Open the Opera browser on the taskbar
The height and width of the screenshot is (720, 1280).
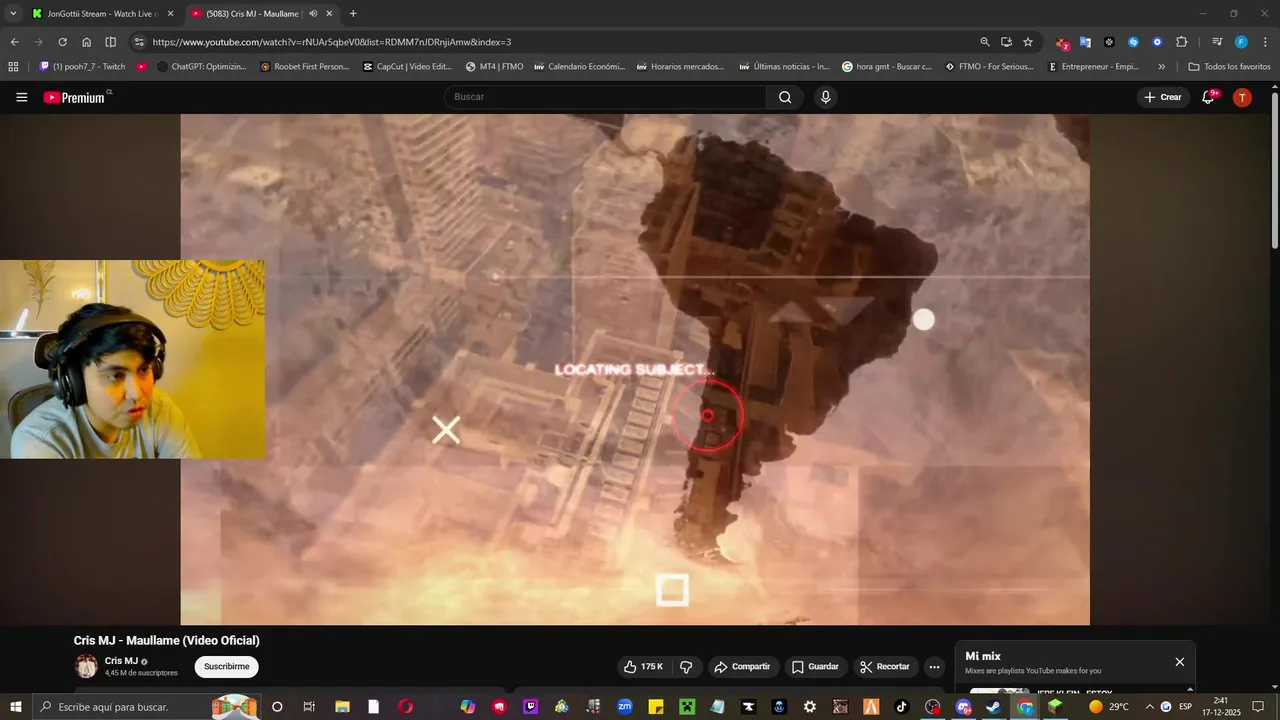point(405,707)
